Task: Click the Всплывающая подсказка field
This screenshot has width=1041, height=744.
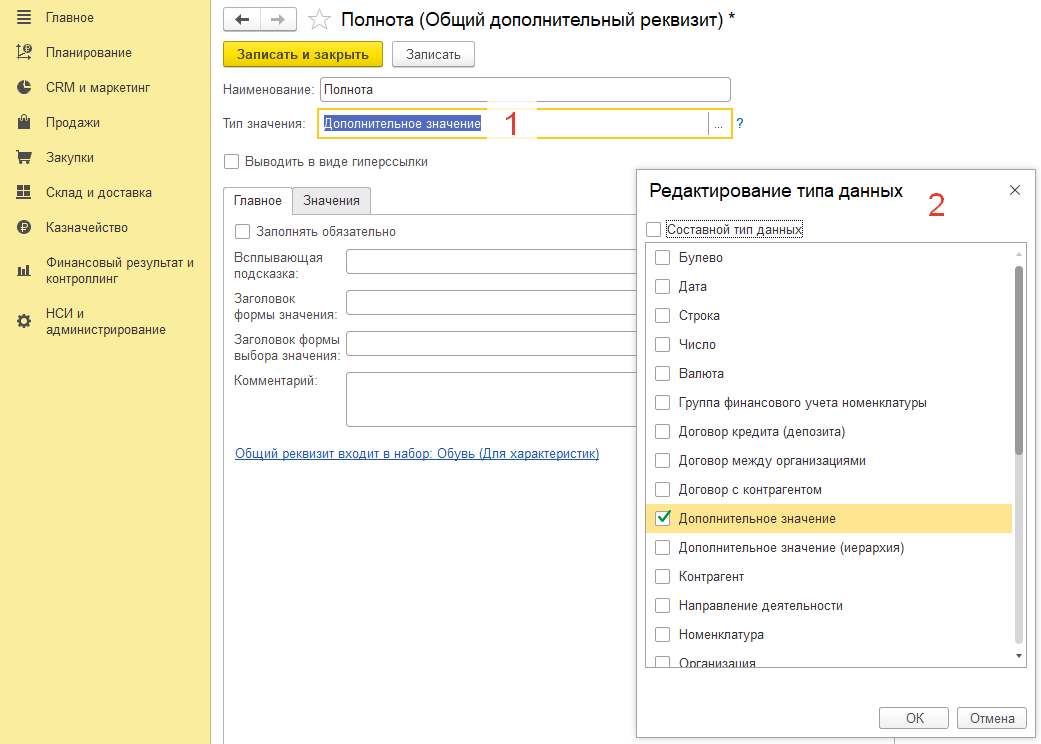Action: tap(491, 261)
